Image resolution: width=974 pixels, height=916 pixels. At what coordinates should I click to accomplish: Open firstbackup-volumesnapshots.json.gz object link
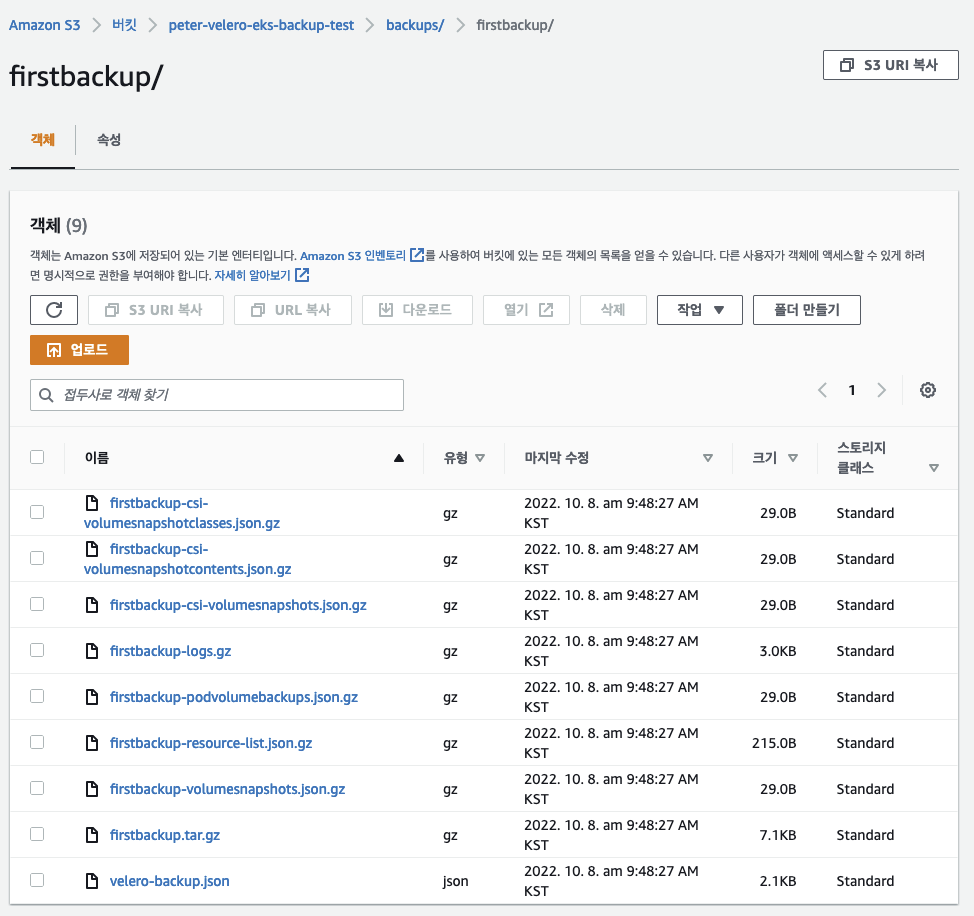pos(227,789)
